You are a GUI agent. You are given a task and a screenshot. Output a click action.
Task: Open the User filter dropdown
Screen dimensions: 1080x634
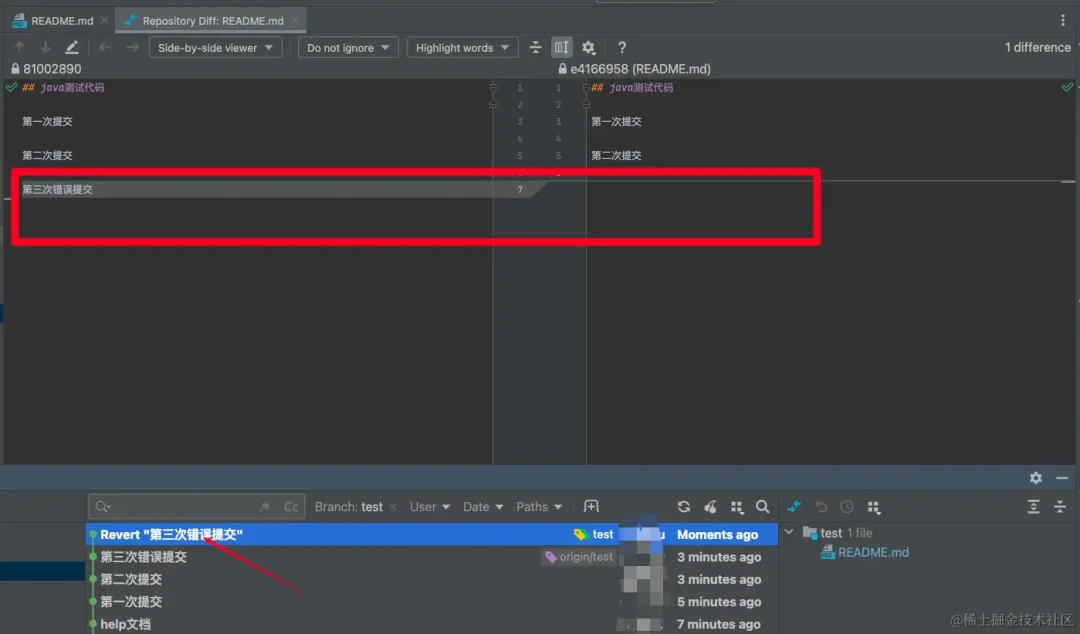[430, 507]
